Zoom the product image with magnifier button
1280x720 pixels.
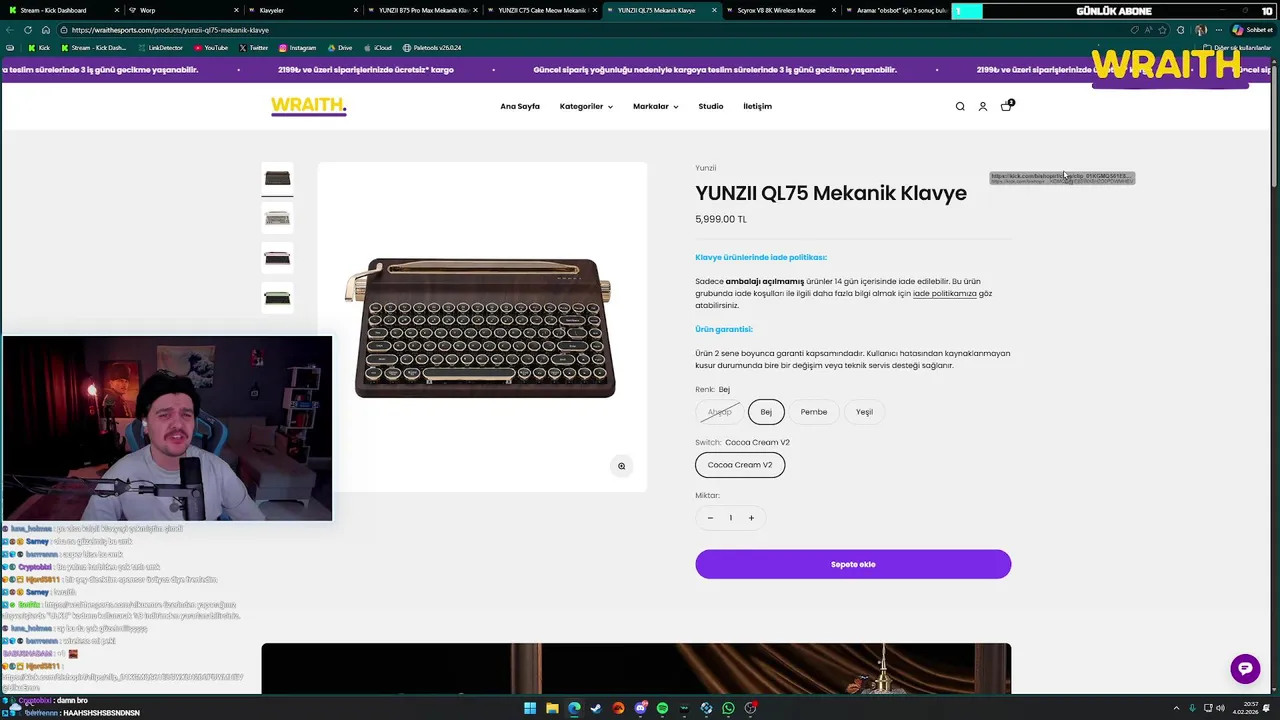click(x=621, y=466)
